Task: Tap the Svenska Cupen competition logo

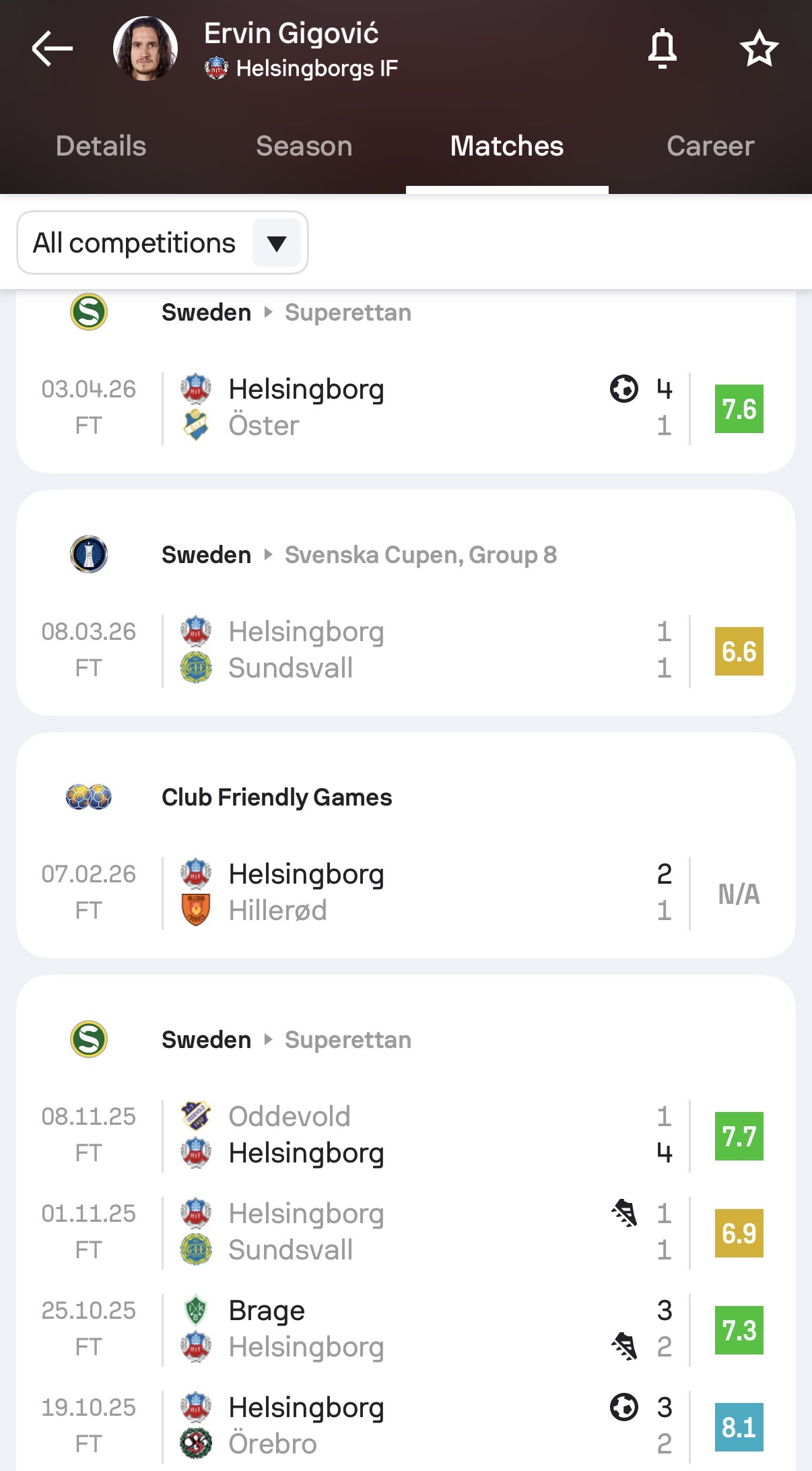Action: coord(89,554)
